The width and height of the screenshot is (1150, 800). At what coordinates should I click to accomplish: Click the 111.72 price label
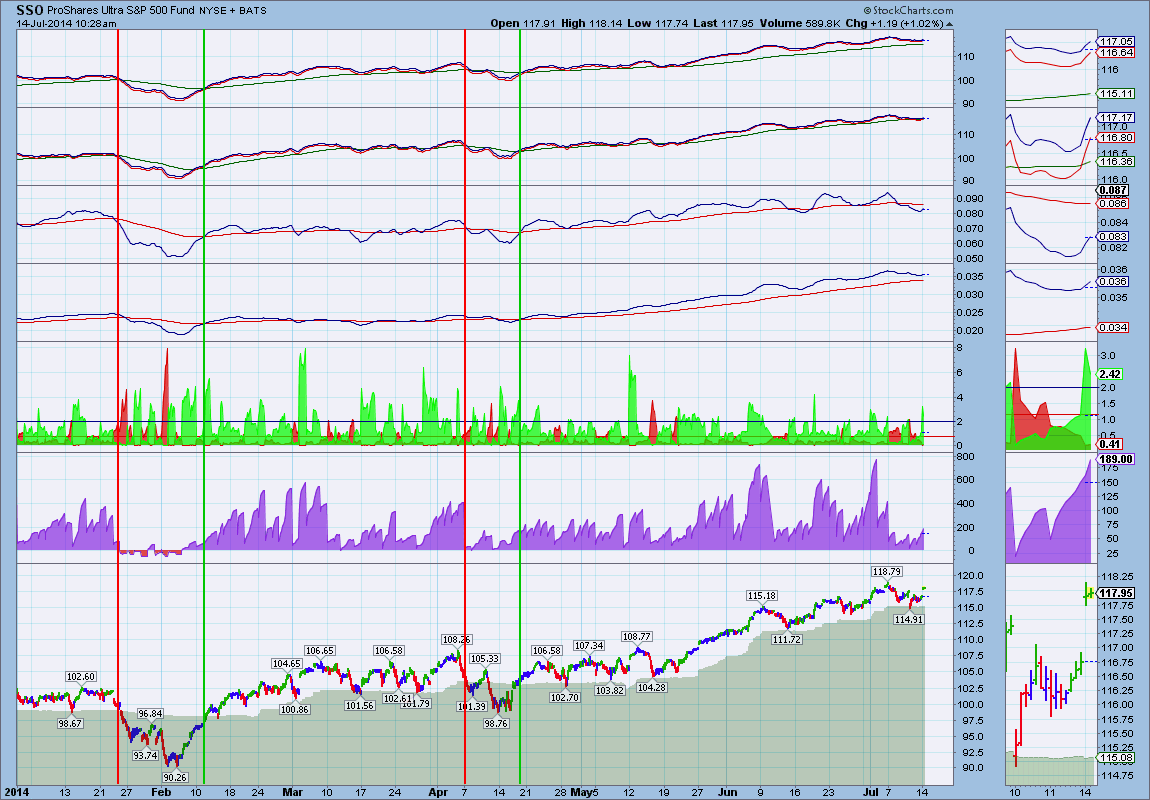[x=787, y=639]
